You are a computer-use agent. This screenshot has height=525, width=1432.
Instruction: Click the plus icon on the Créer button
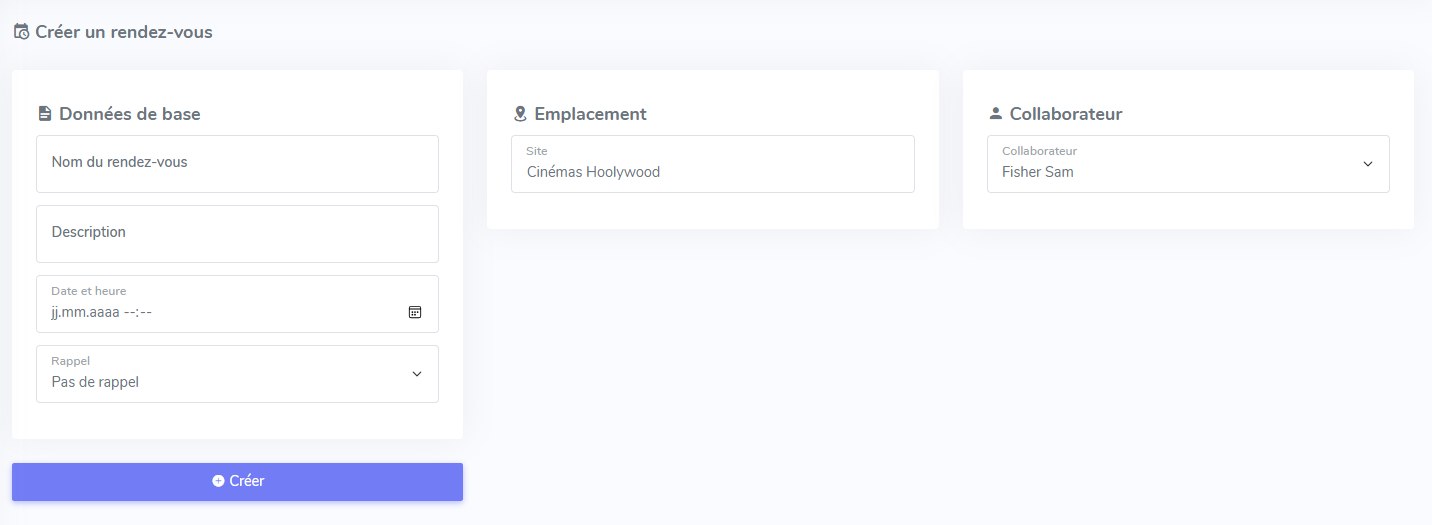point(218,481)
